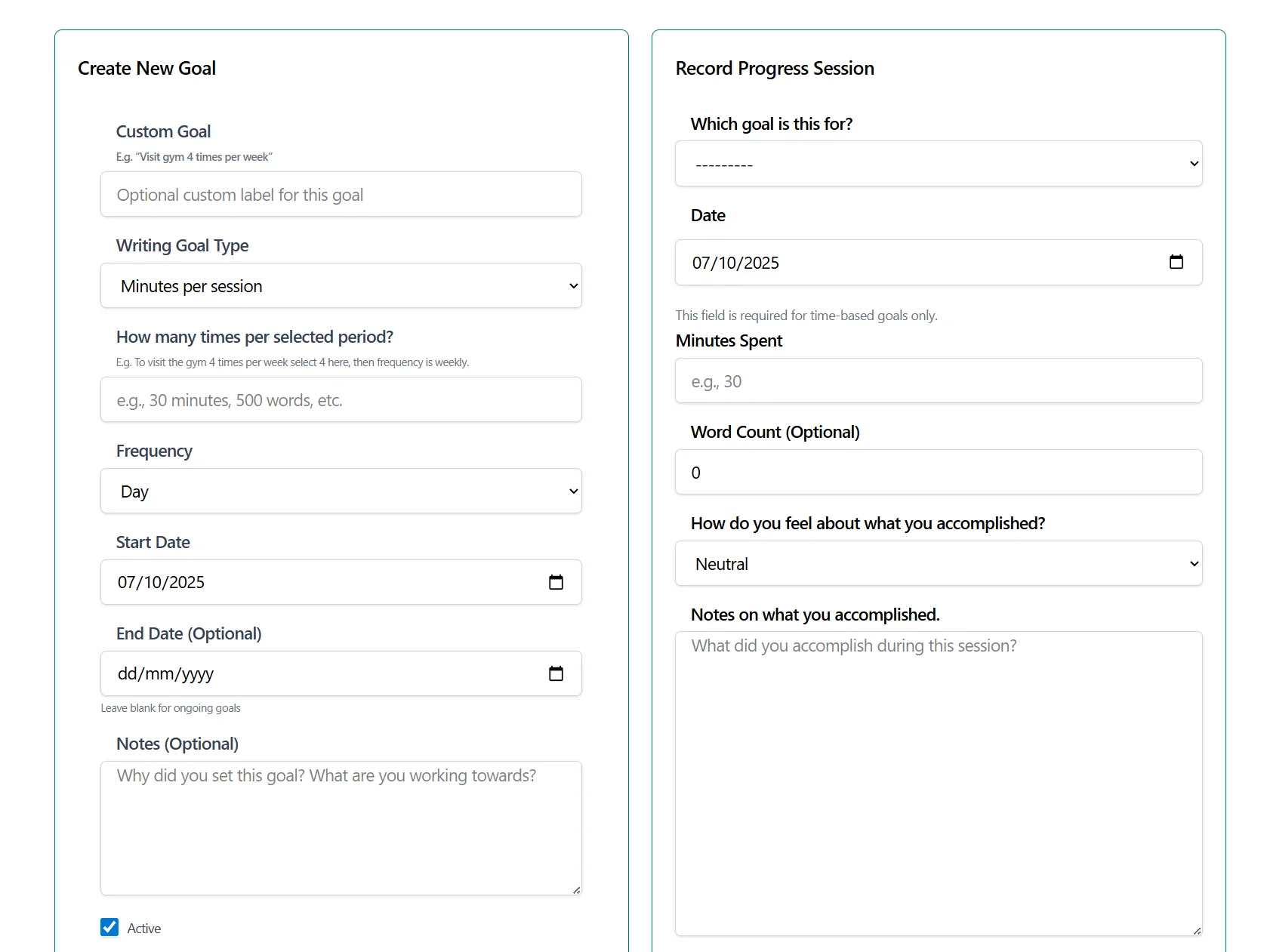Click the Start Date field value
1264x952 pixels.
pos(162,582)
